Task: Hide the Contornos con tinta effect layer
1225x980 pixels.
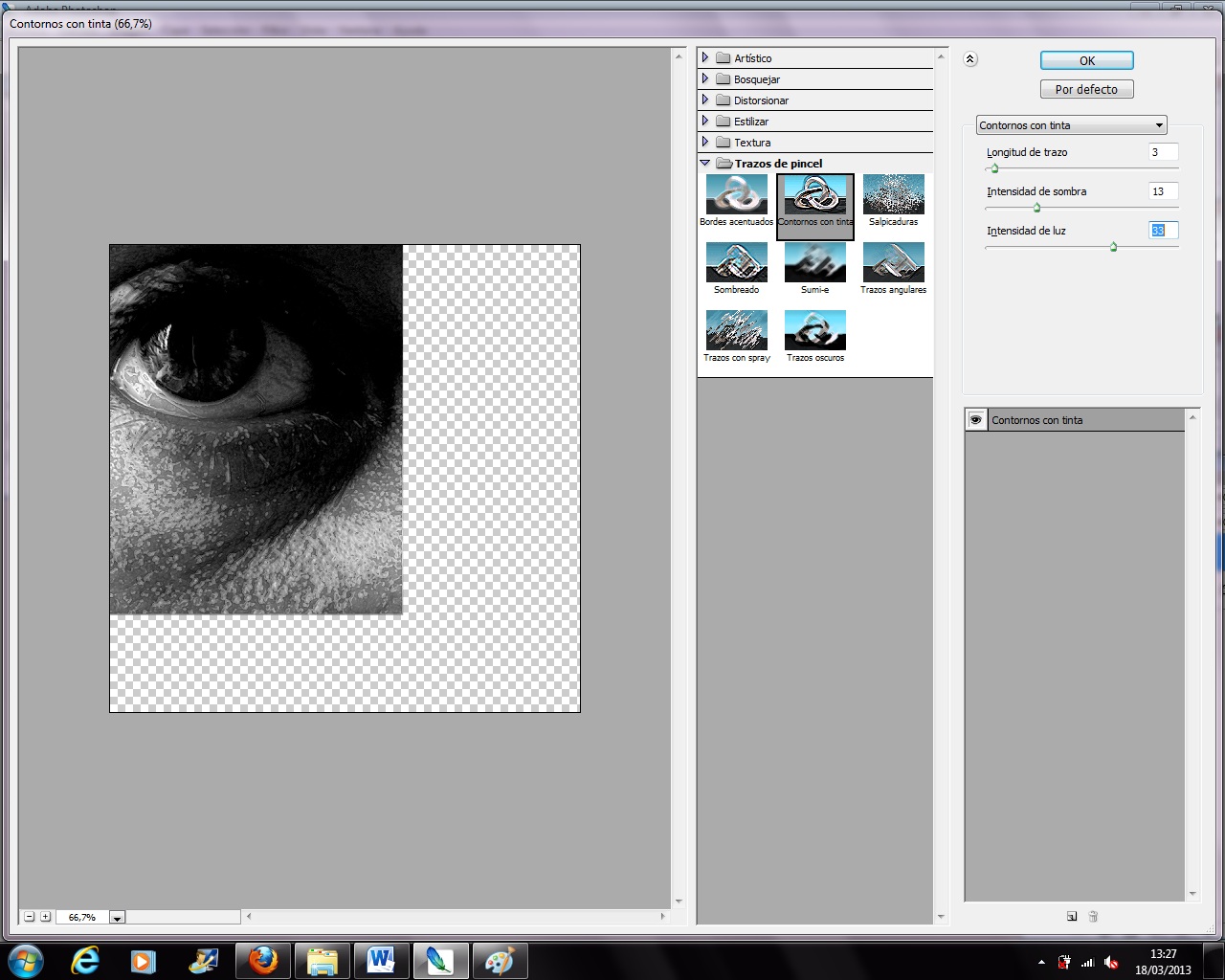Action: coord(975,420)
